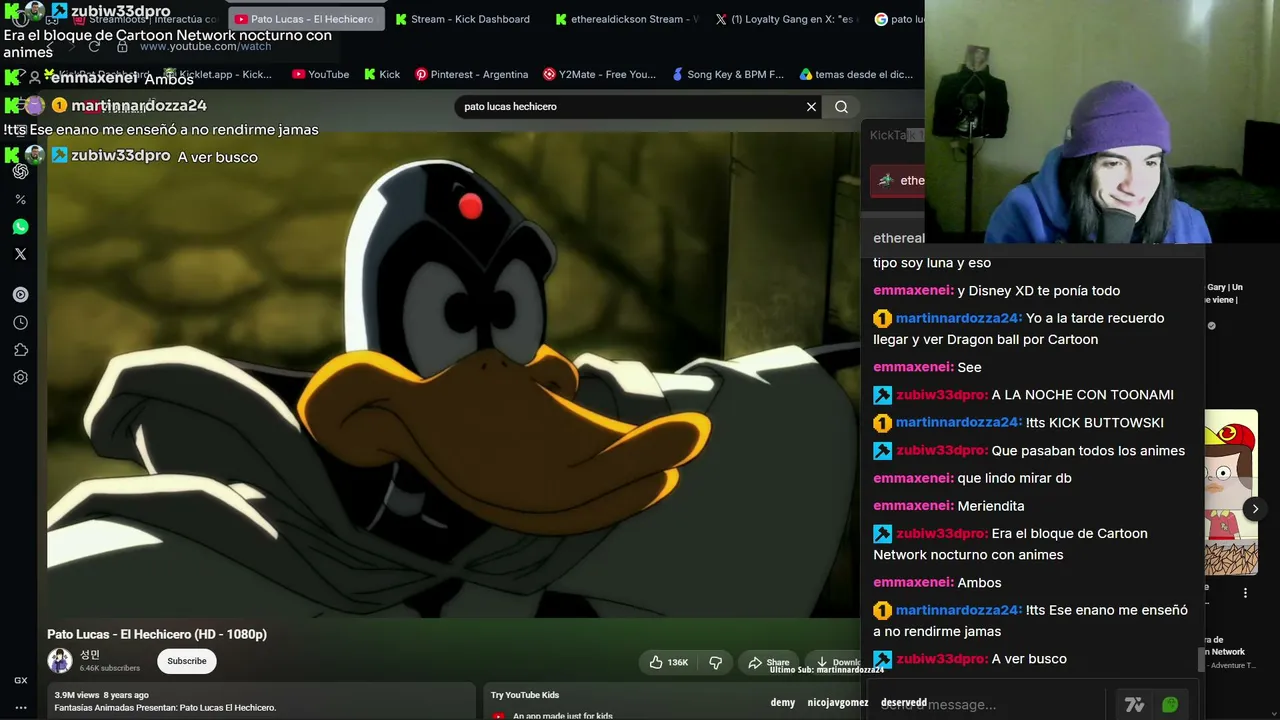Click the badge beside 'Ese enano me enseñó'
The height and width of the screenshot is (720, 1280).
[882, 610]
